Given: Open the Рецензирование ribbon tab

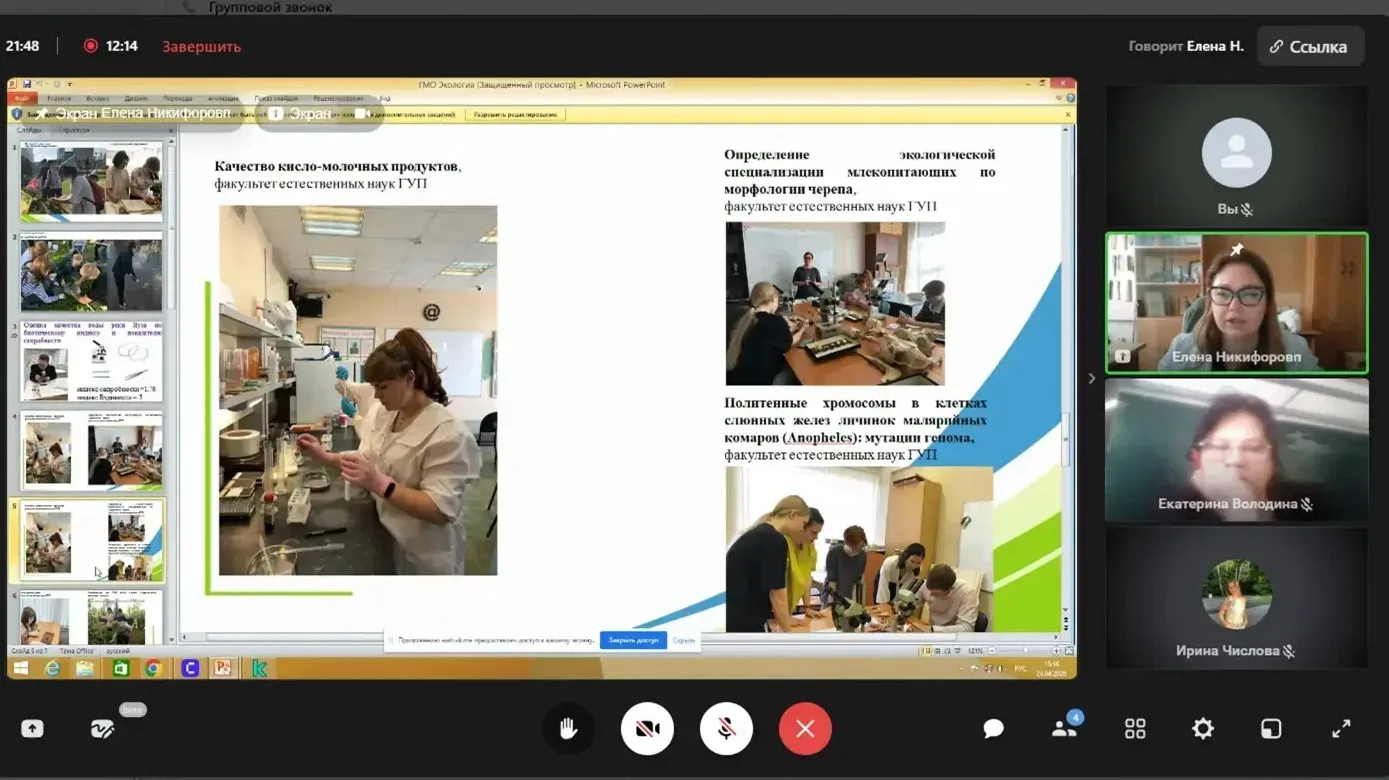Looking at the screenshot, I should pyautogui.click(x=338, y=98).
